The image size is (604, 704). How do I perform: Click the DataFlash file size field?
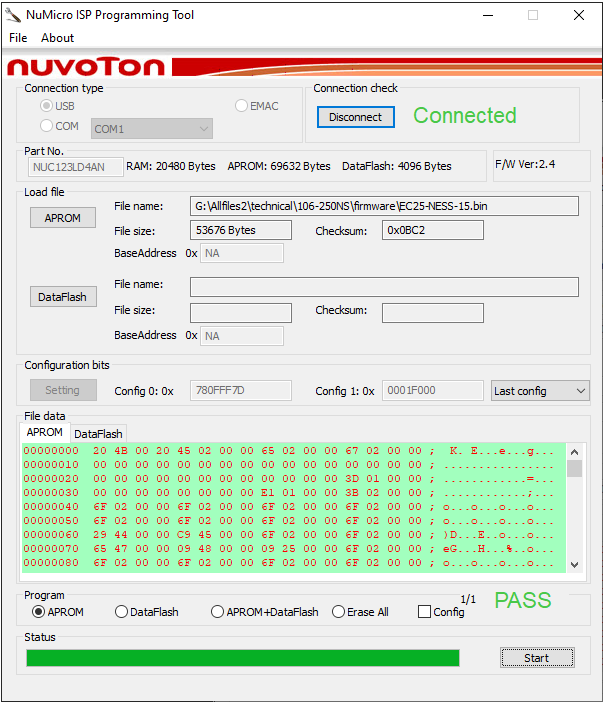(x=241, y=313)
